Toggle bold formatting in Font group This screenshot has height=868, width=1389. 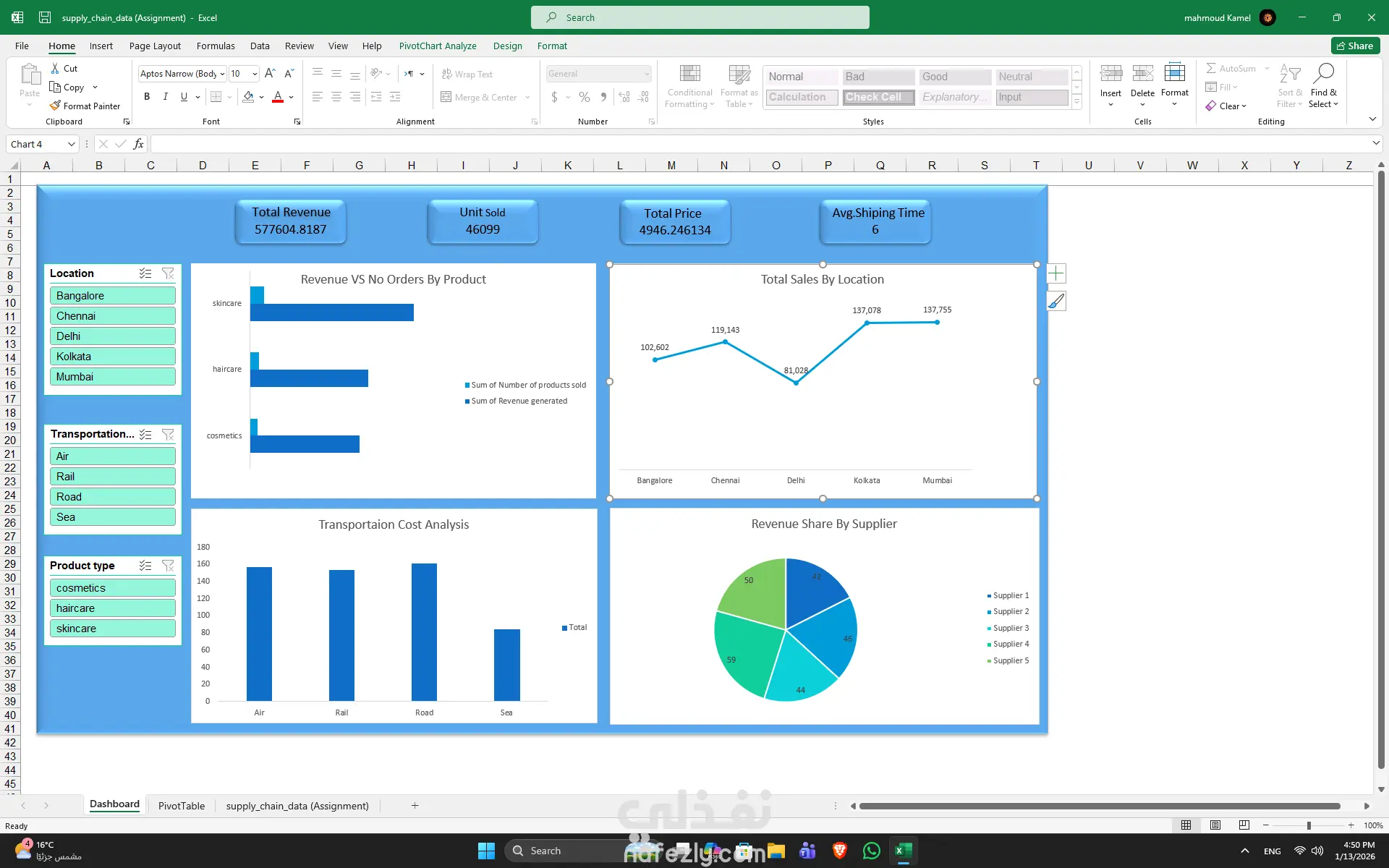point(147,96)
